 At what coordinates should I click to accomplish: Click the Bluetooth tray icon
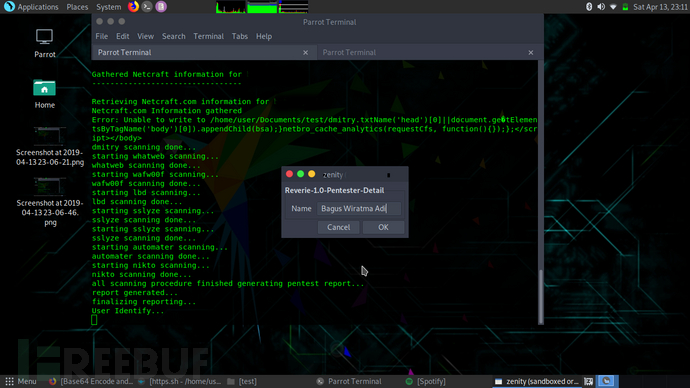pos(589,7)
